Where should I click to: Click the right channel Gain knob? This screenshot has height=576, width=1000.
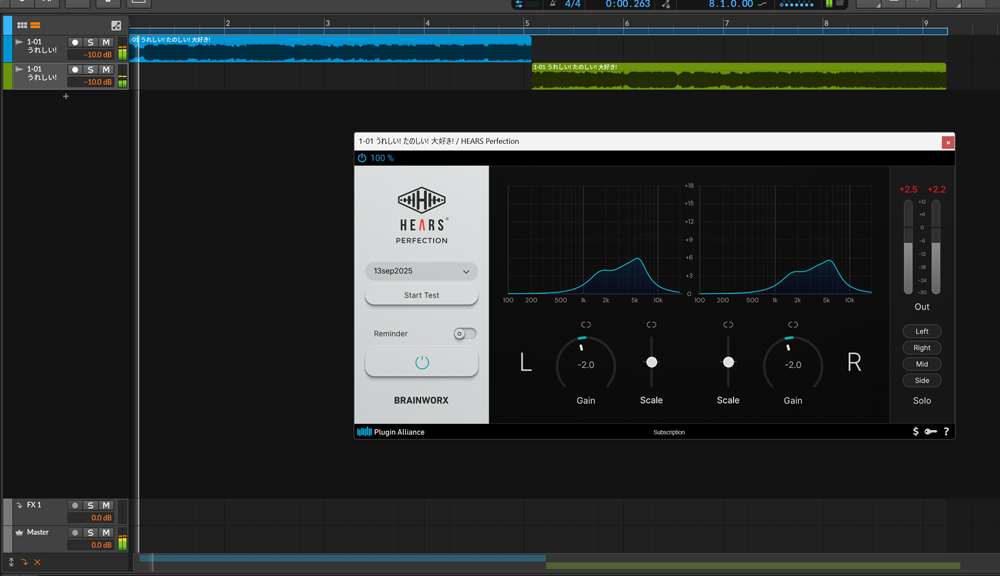pos(793,364)
